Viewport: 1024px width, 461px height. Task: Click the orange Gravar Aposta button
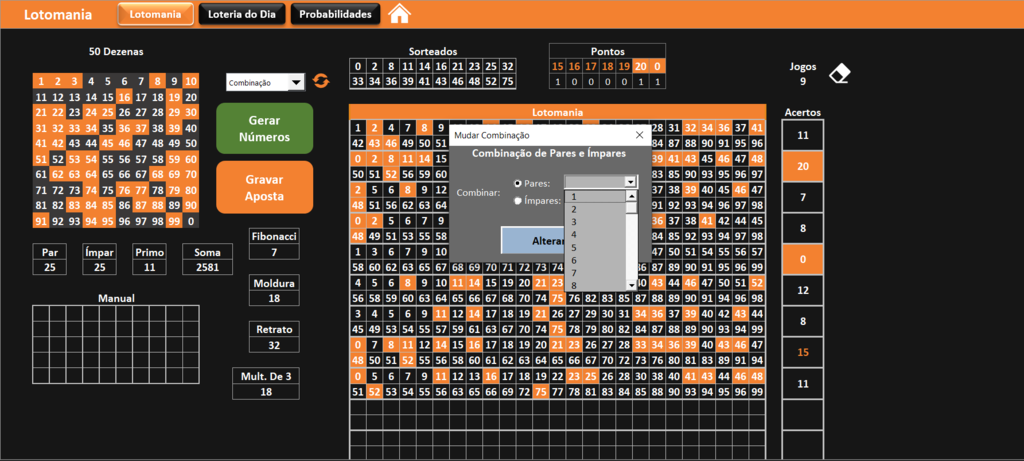(264, 187)
